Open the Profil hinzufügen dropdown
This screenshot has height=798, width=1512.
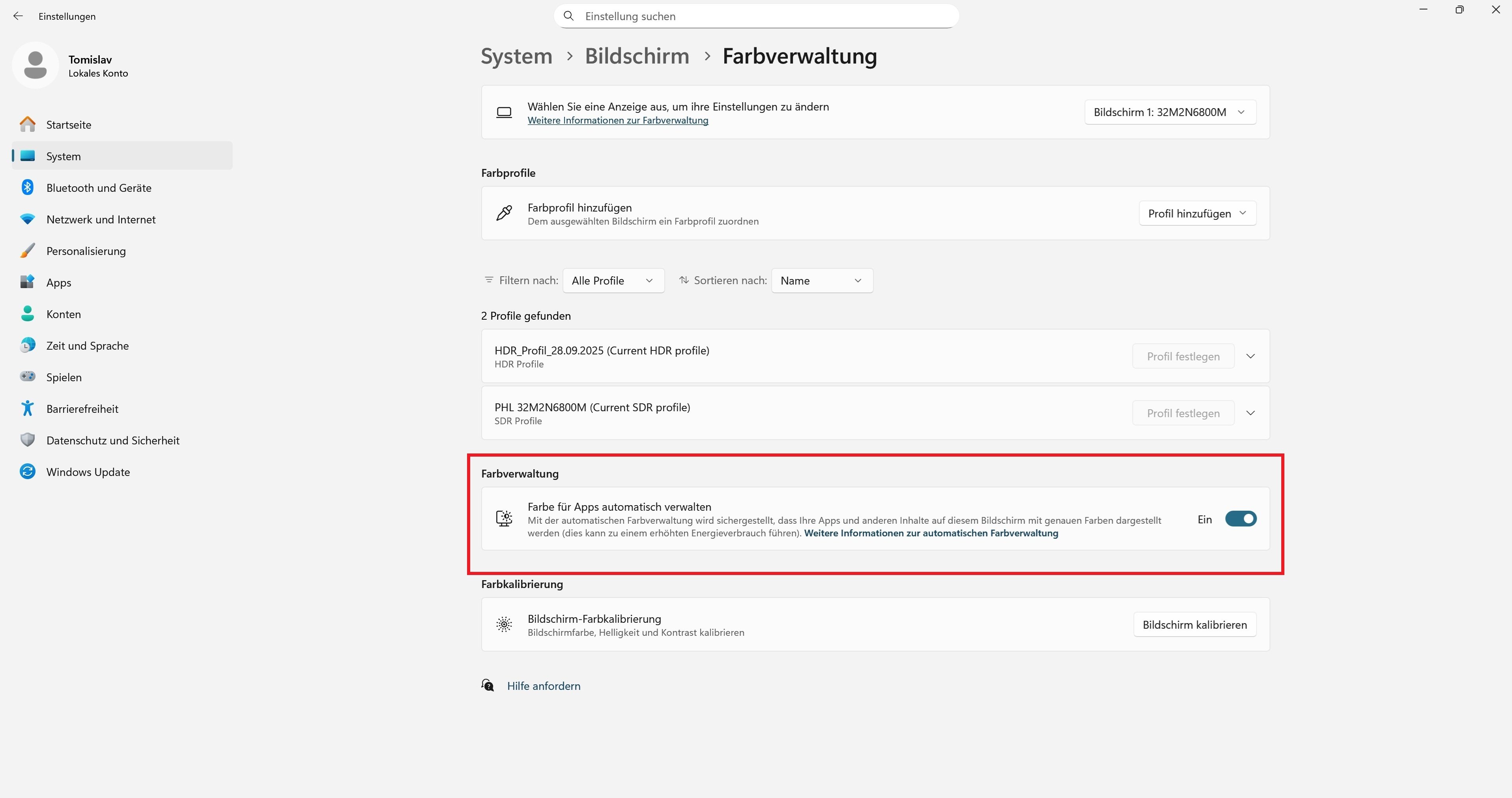tap(1197, 214)
